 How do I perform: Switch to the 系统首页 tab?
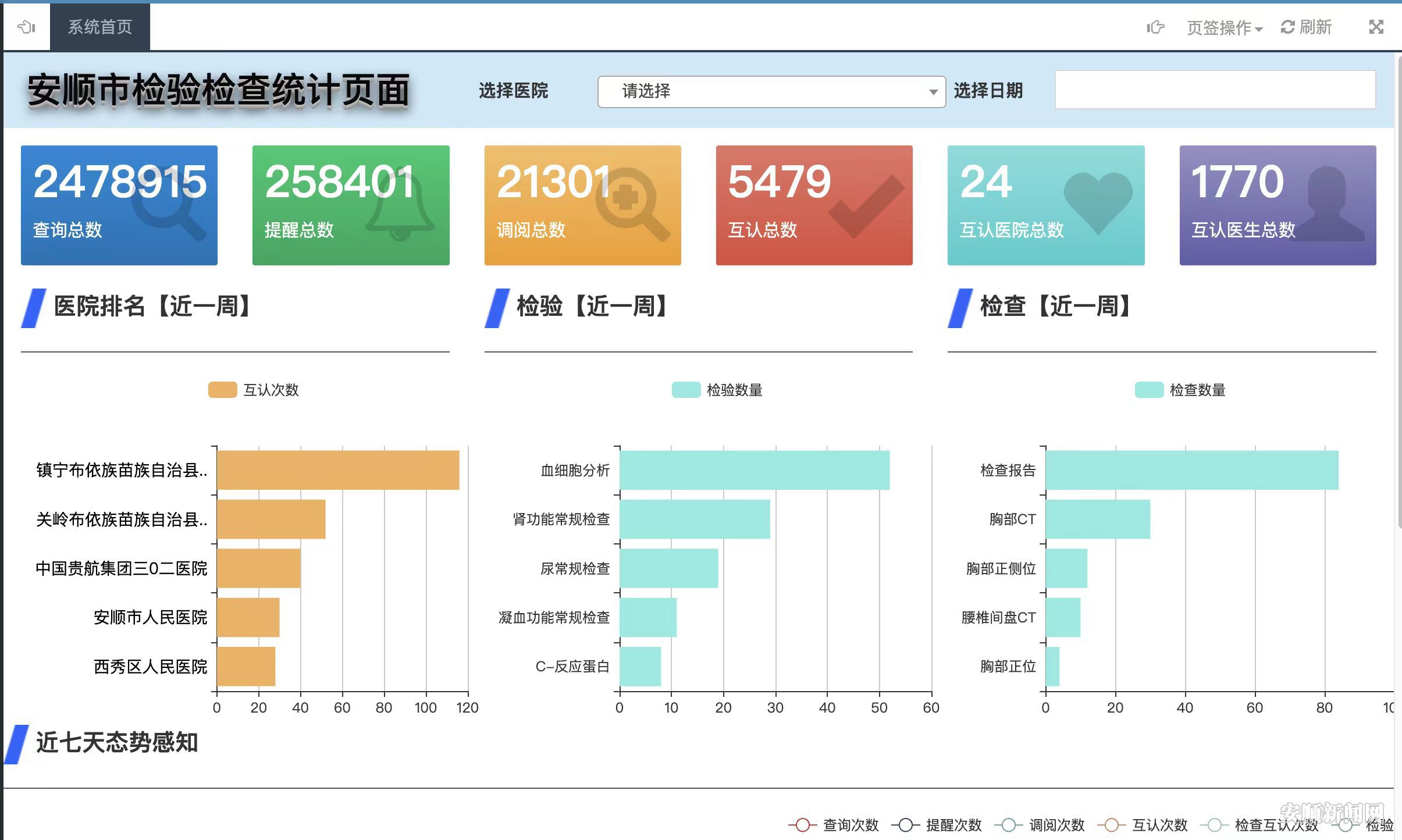pos(99,27)
